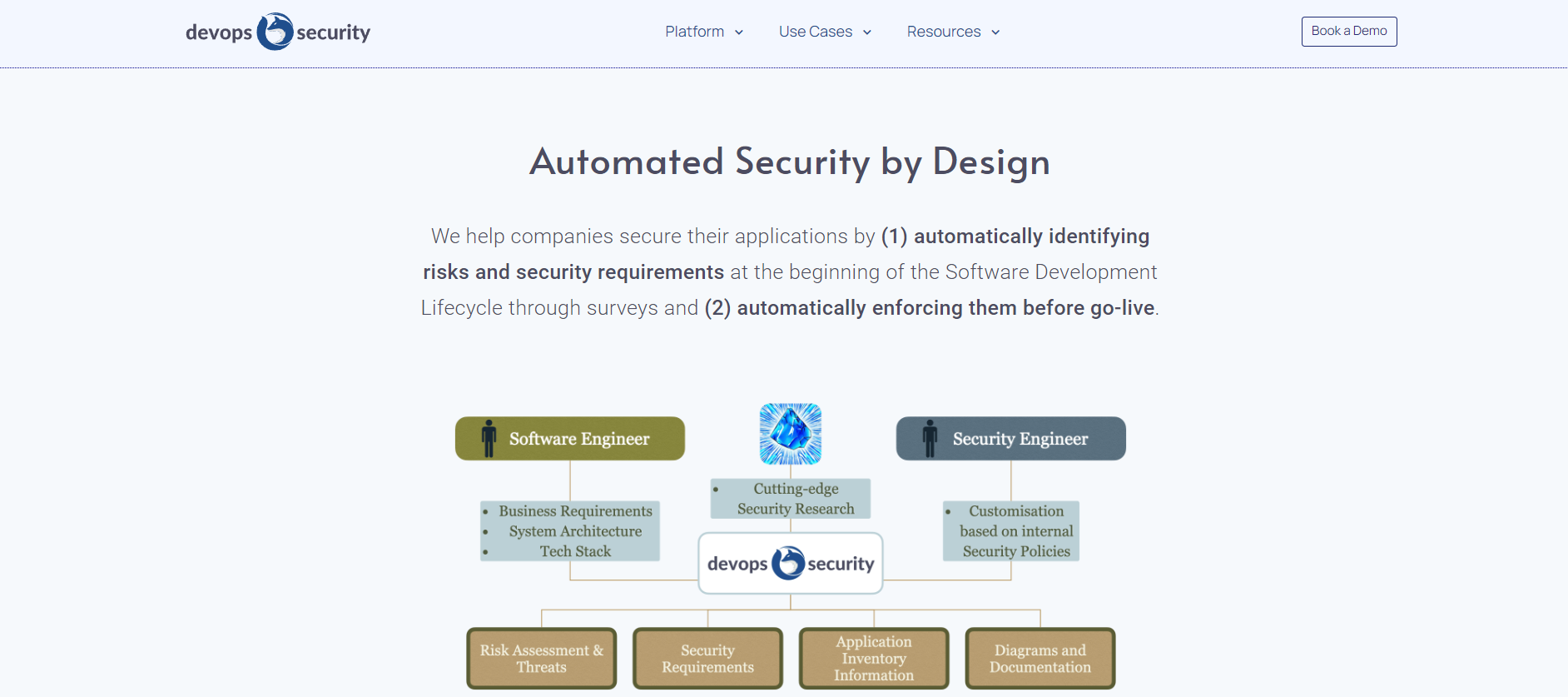Click the Application Inventory Information box
Screen dimensions: 1568x697
(x=874, y=659)
